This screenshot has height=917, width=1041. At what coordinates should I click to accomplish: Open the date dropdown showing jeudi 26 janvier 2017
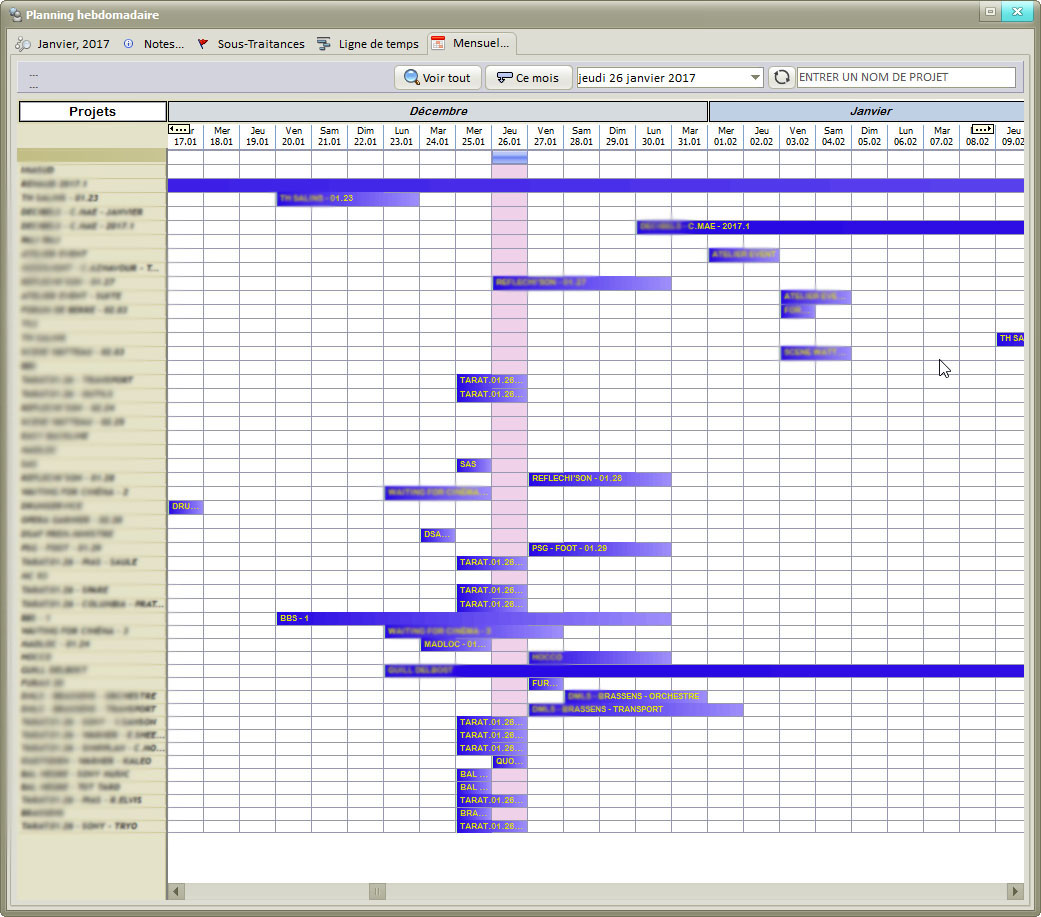tap(755, 78)
